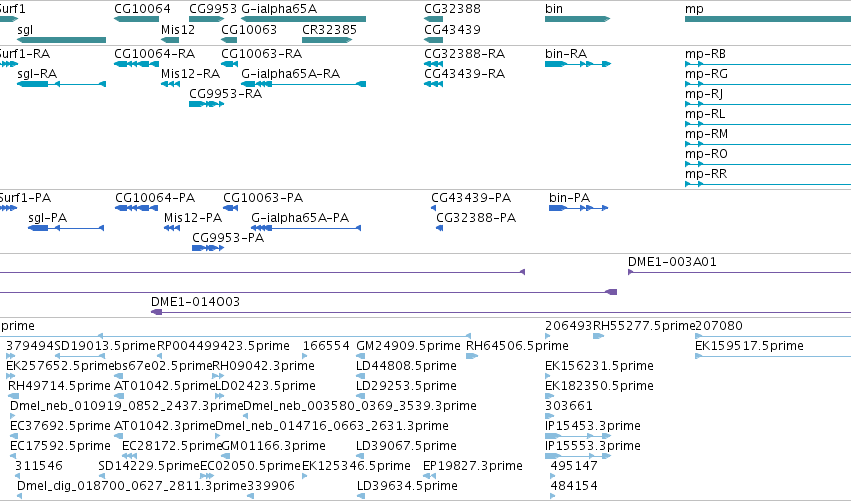This screenshot has width=851, height=501.
Task: Select EST EK125346.5prime
Action: [356, 466]
